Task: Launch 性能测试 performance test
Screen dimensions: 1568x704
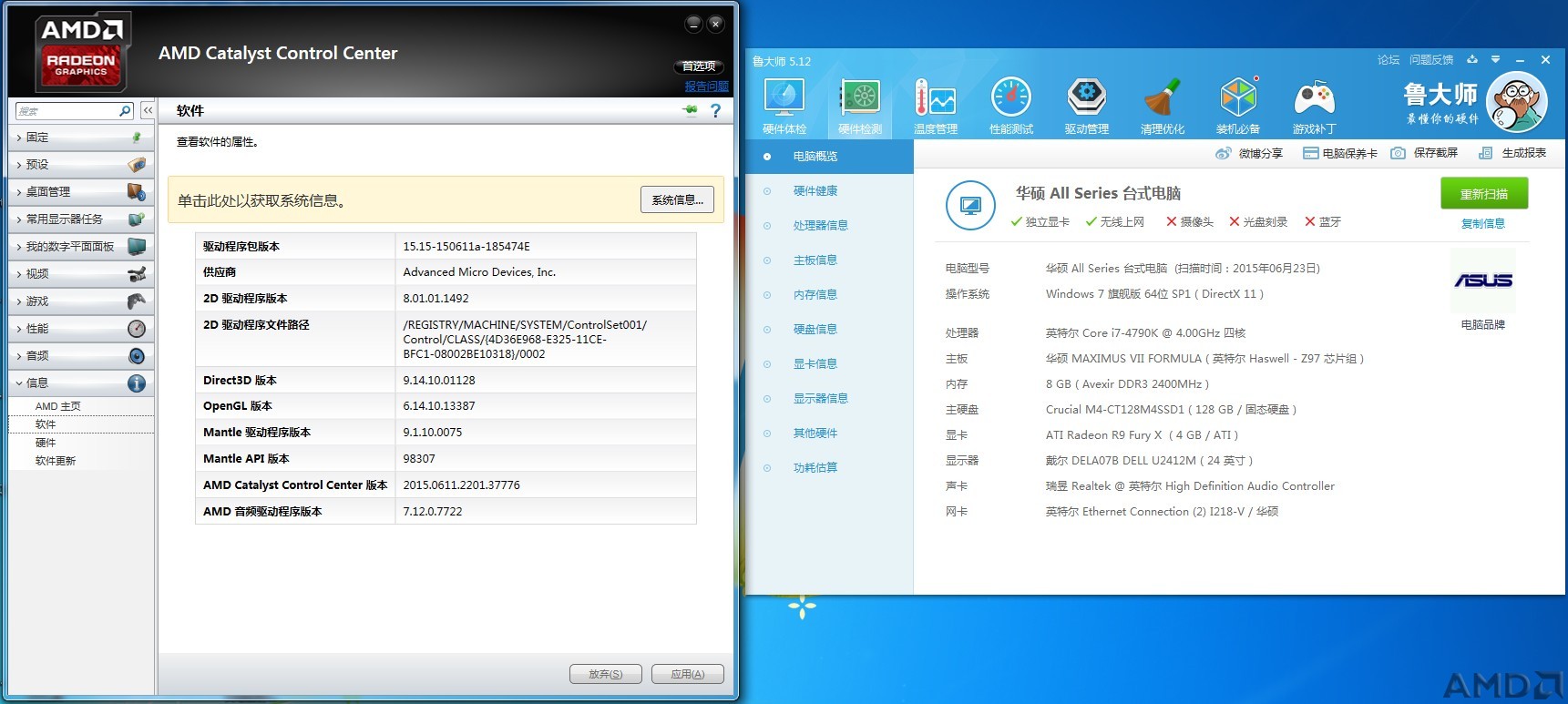Action: click(1011, 107)
